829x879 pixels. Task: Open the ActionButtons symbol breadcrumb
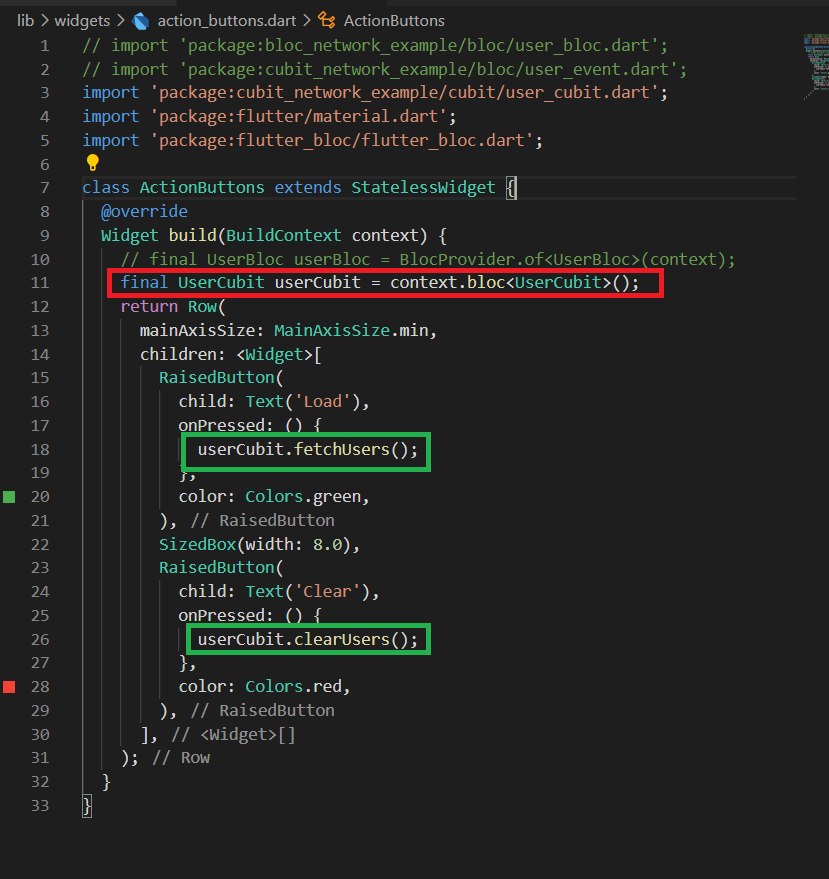(x=394, y=21)
